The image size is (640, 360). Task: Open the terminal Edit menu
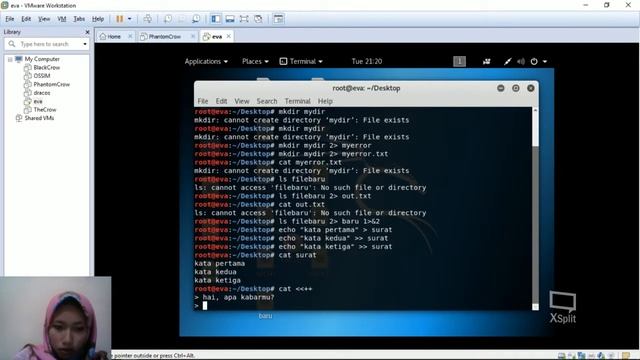pyautogui.click(x=221, y=101)
